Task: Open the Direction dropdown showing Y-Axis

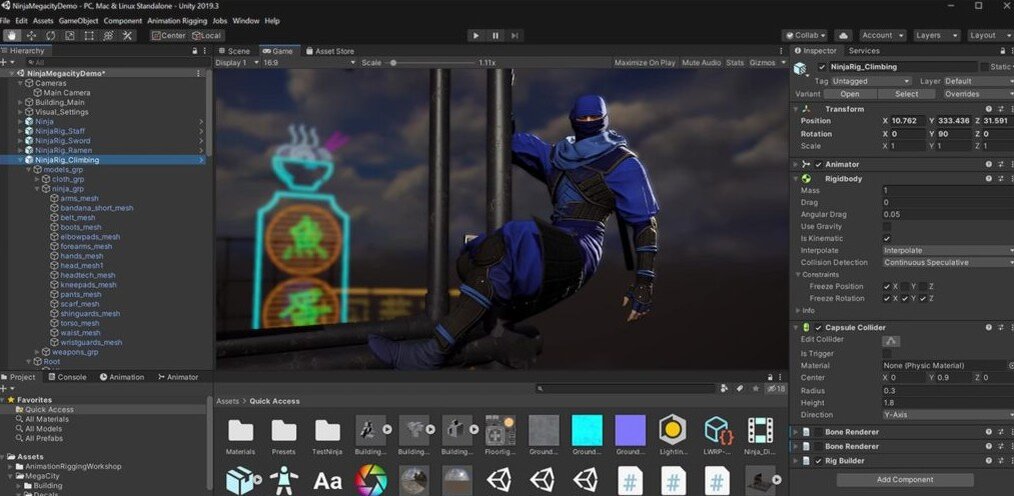Action: [x=947, y=415]
